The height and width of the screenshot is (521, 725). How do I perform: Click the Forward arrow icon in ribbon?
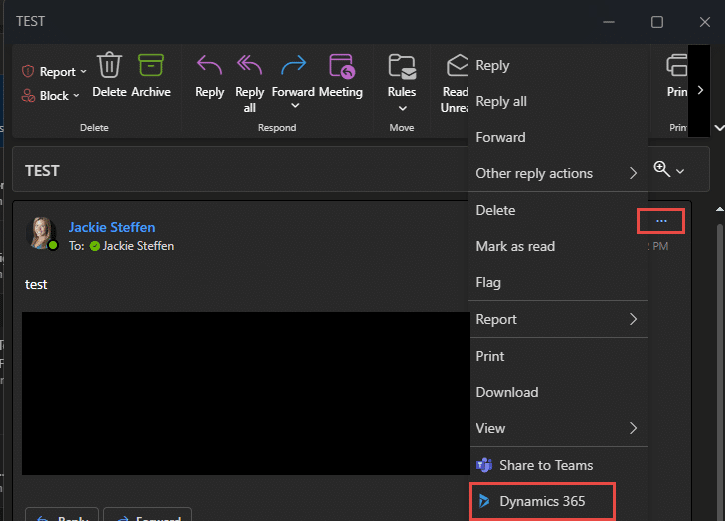(x=293, y=65)
